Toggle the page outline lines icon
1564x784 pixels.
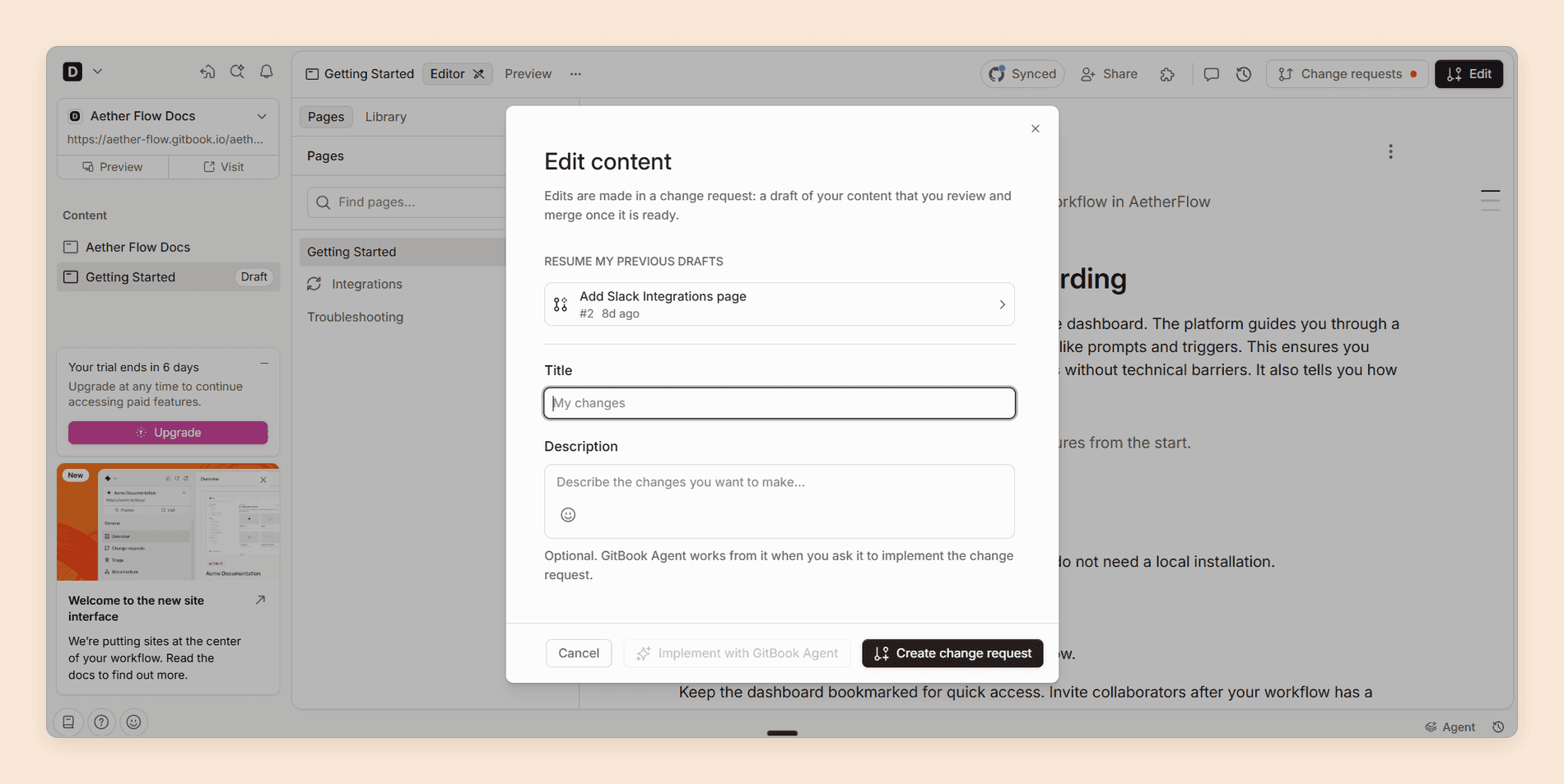pyautogui.click(x=1490, y=200)
